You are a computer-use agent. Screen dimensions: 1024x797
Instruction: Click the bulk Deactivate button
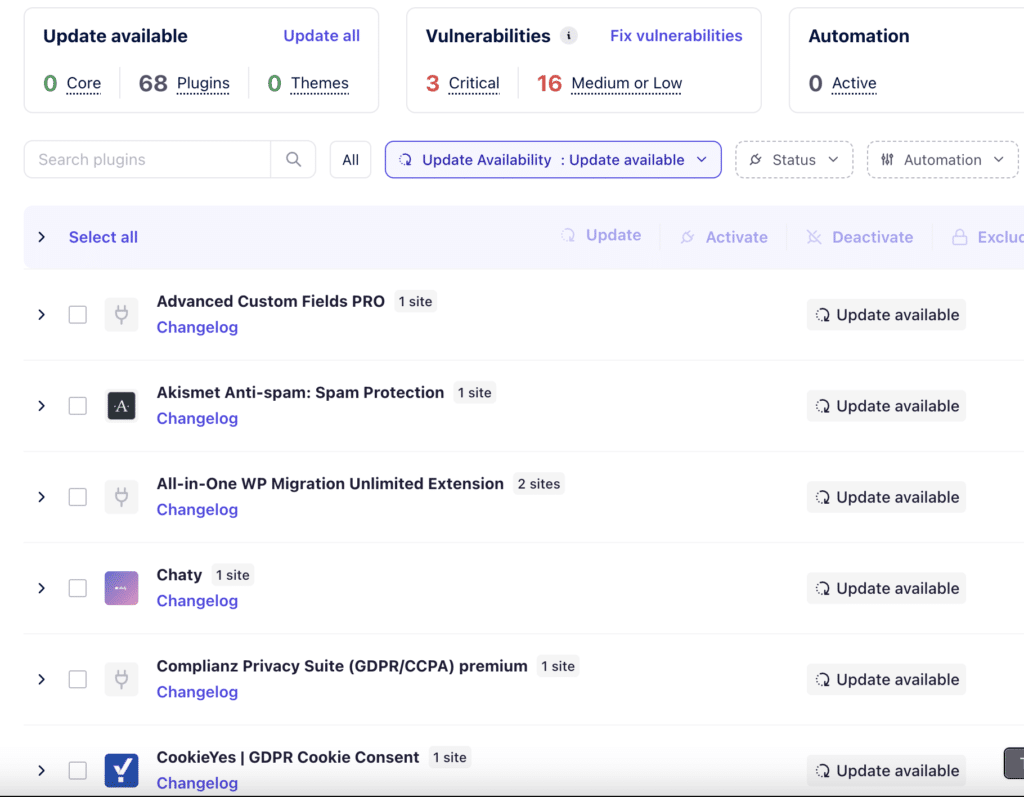(859, 237)
